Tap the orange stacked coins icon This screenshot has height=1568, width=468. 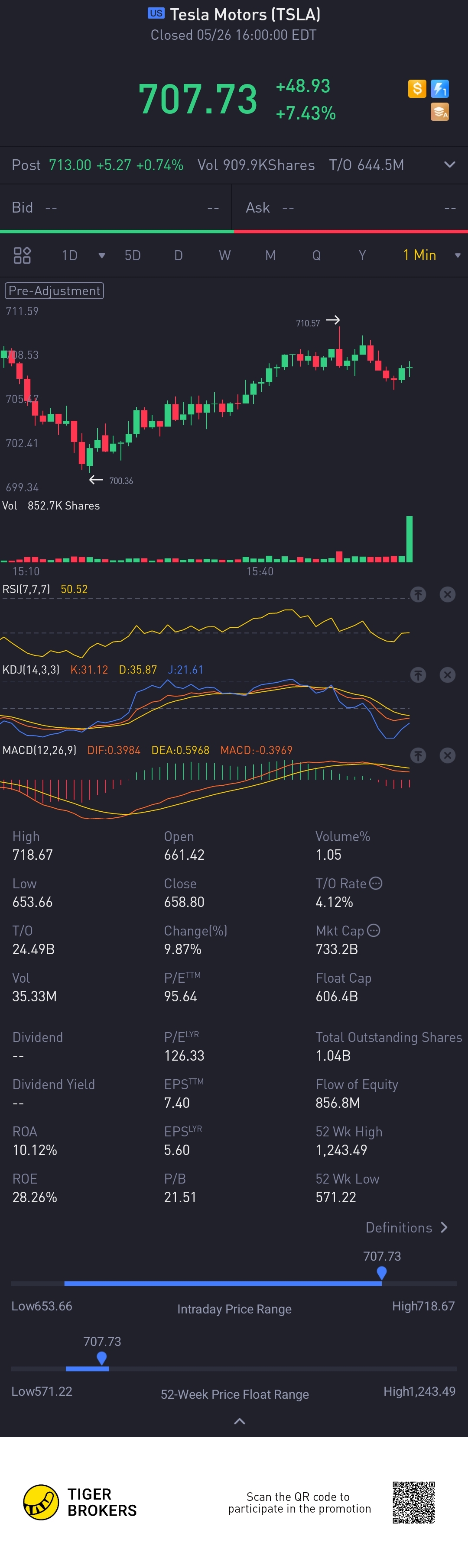pyautogui.click(x=440, y=112)
